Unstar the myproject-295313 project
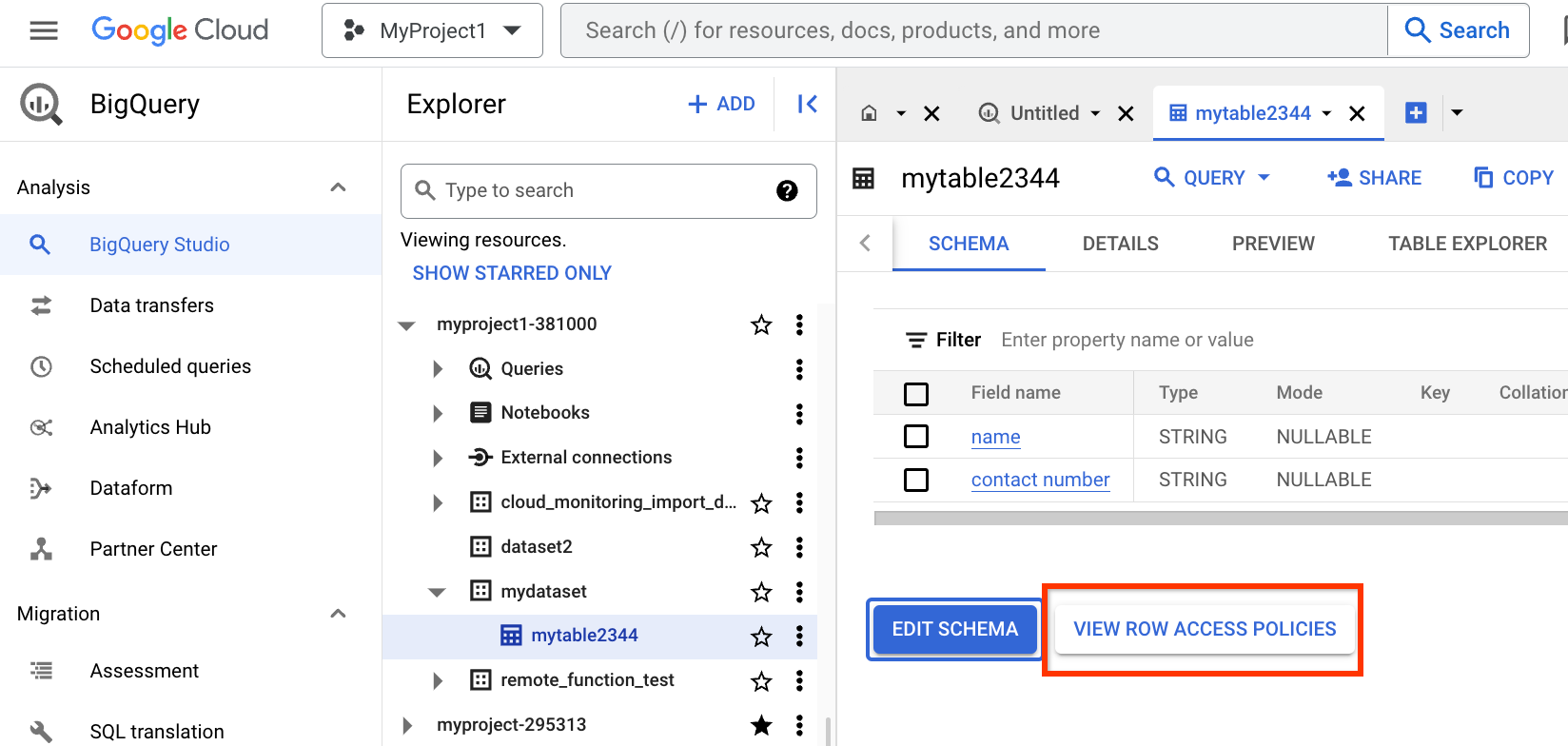 (x=761, y=725)
